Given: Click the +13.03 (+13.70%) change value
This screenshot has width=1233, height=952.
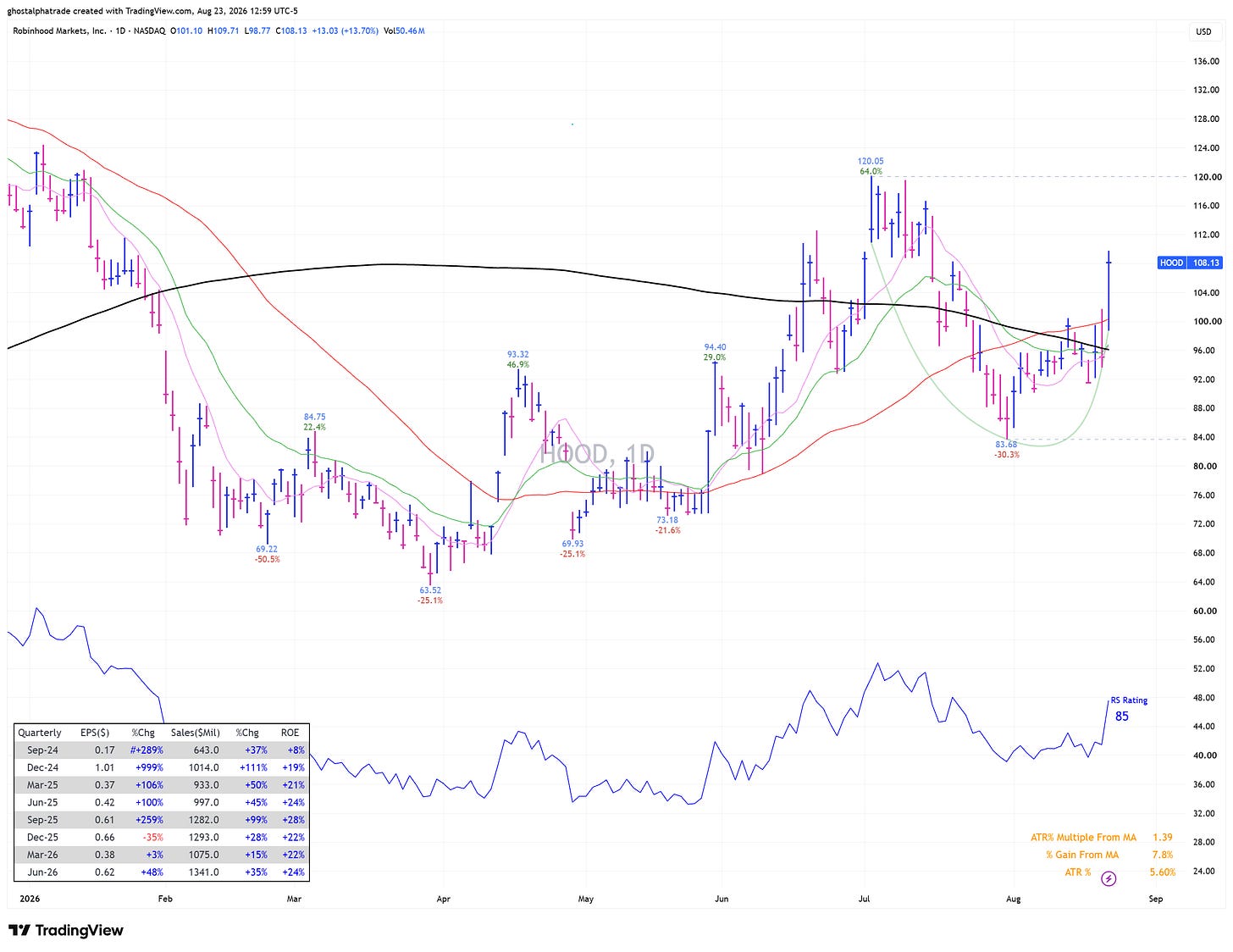Looking at the screenshot, I should tap(345, 31).
